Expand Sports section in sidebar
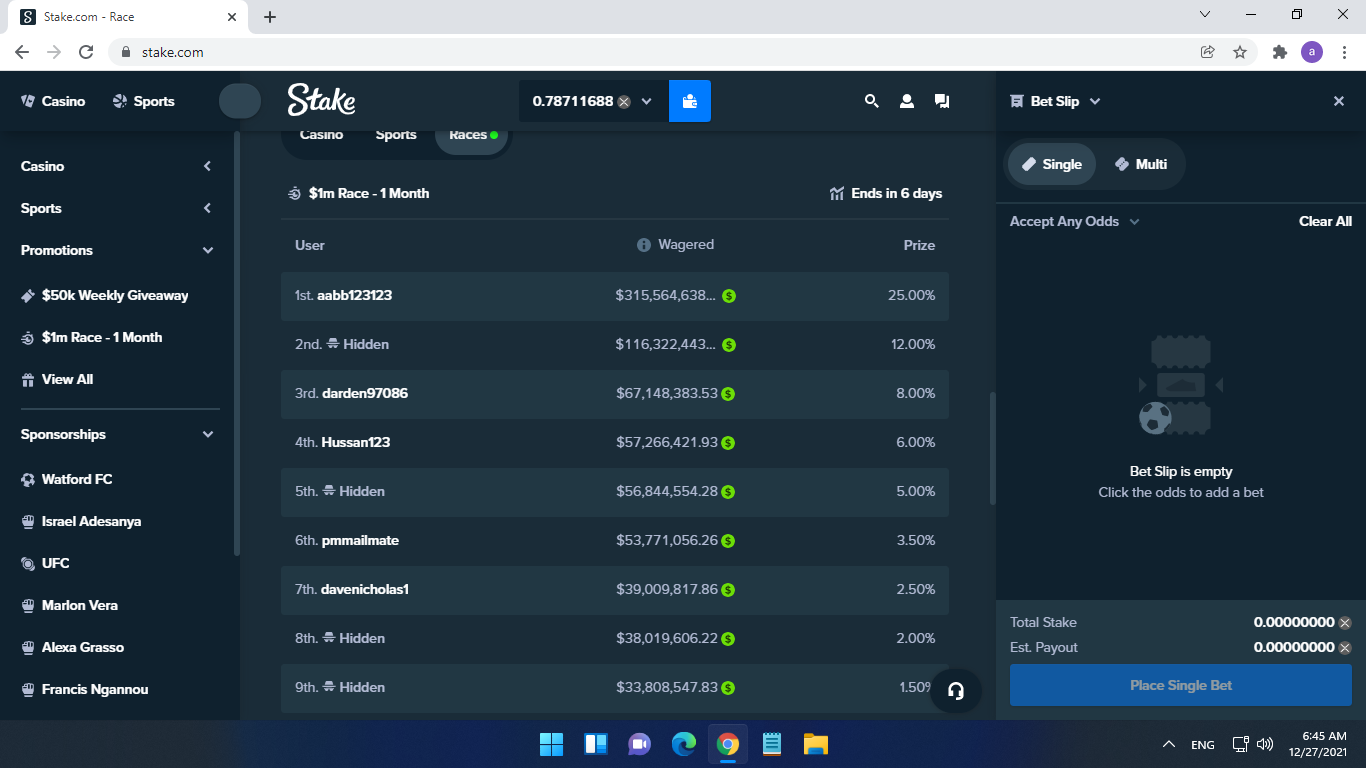 tap(207, 208)
